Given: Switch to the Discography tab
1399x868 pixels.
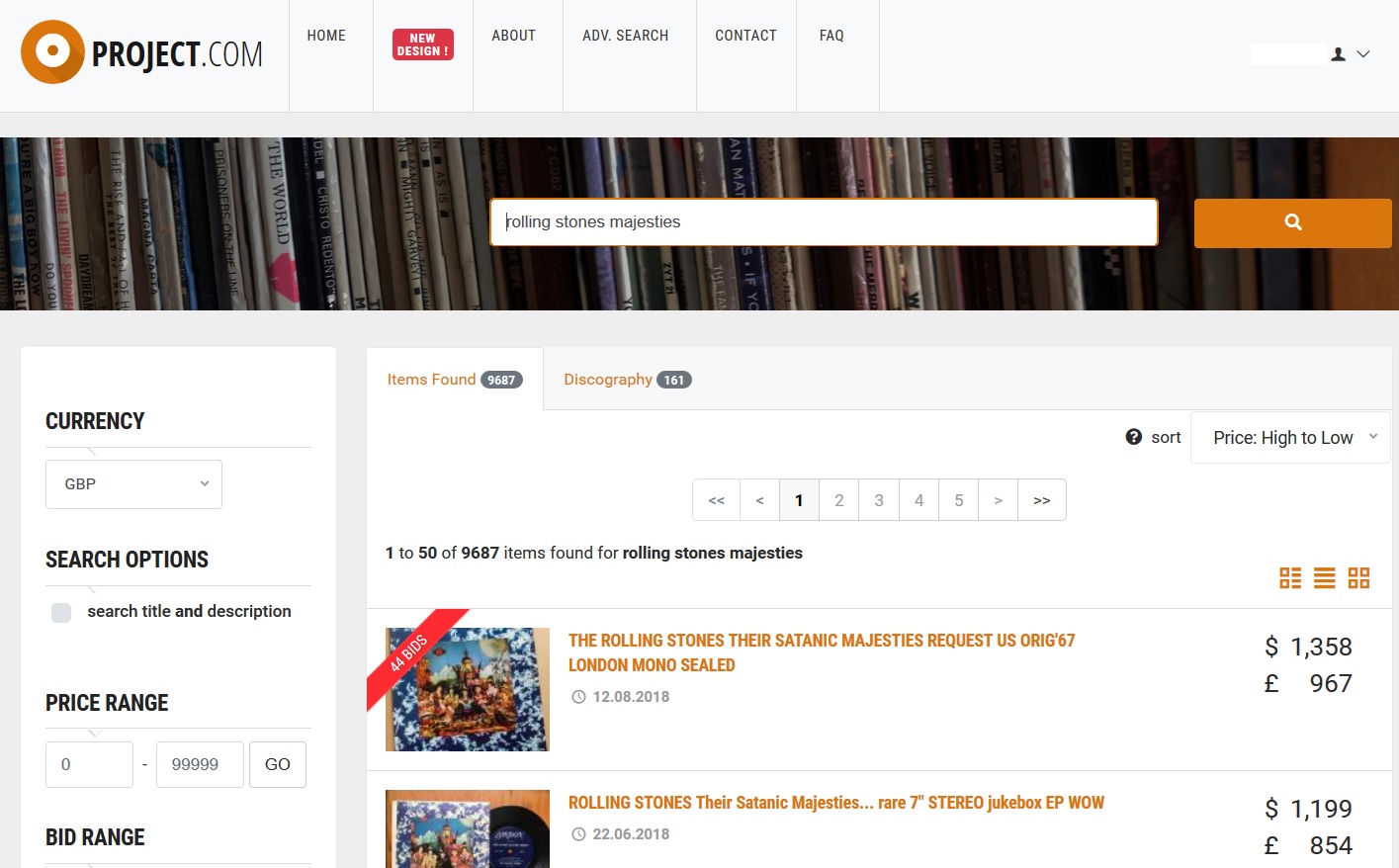Looking at the screenshot, I should pos(628,380).
